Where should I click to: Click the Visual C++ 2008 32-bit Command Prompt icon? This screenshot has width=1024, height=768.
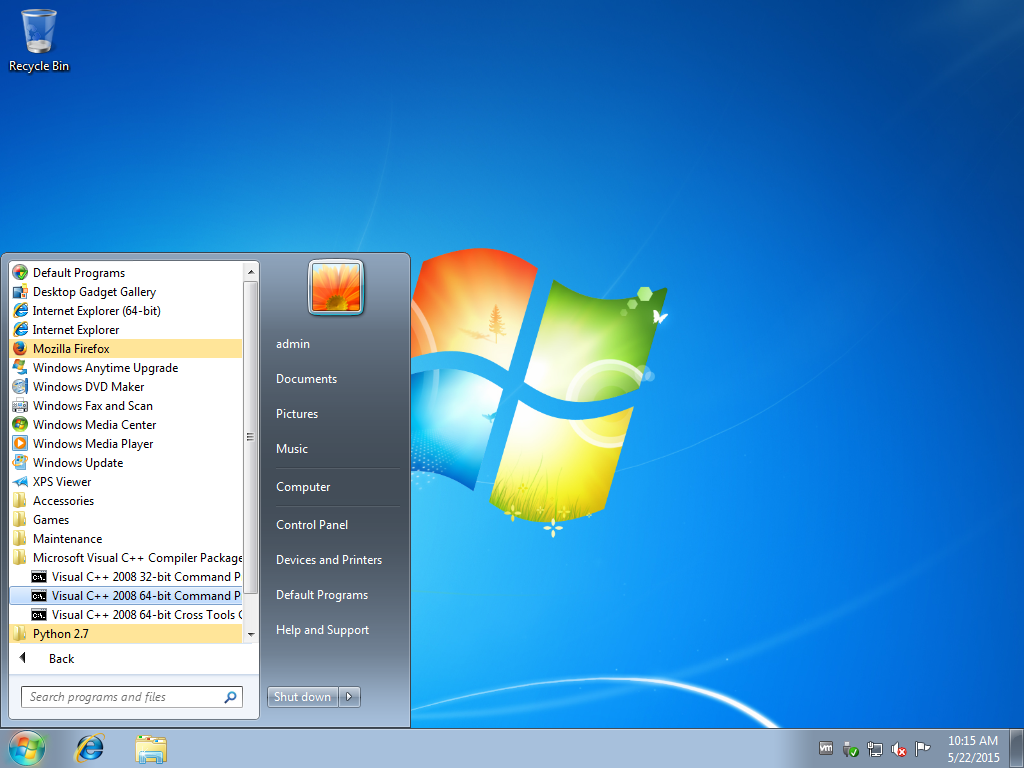tap(39, 577)
